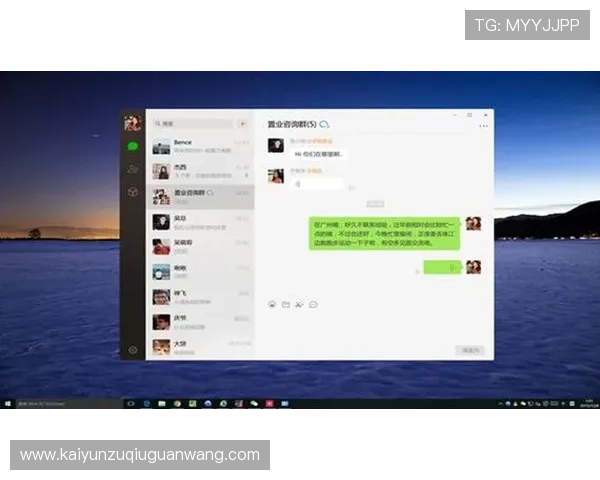Click Bence's avatar thumbnail in chat list
The height and width of the screenshot is (480, 600).
[161, 147]
